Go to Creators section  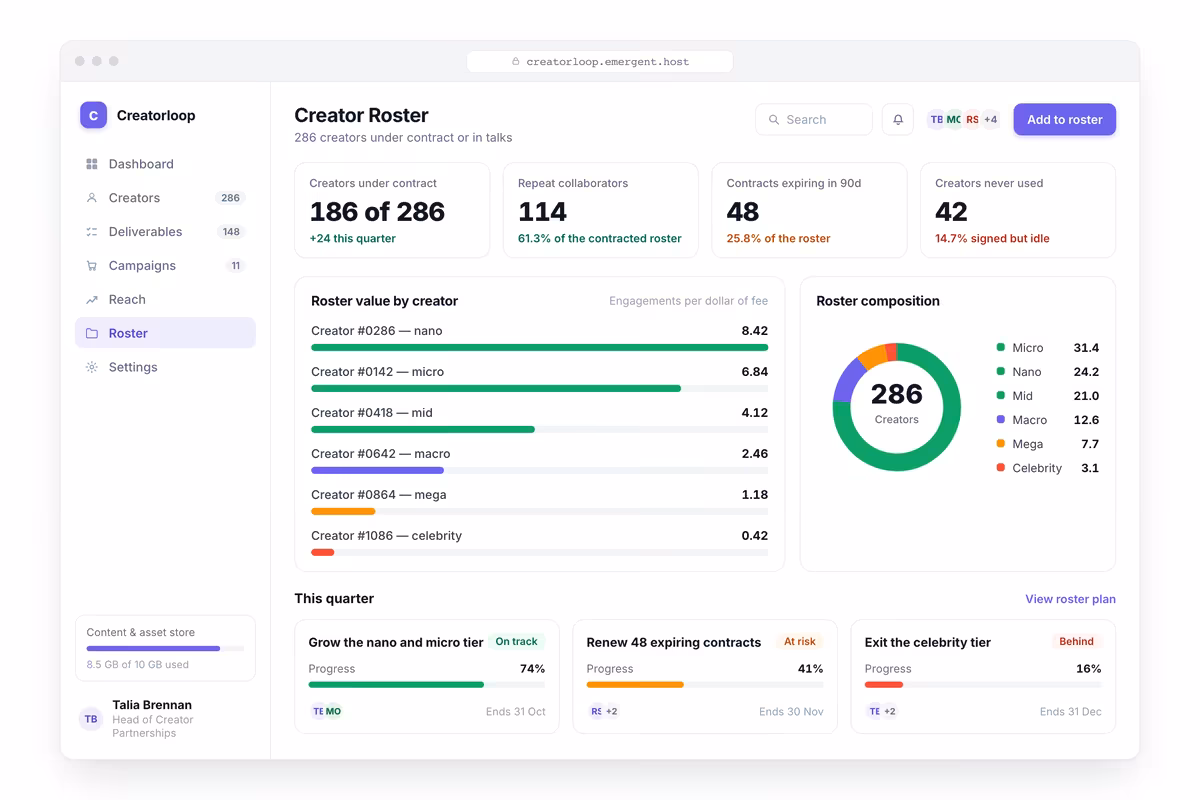click(165, 198)
